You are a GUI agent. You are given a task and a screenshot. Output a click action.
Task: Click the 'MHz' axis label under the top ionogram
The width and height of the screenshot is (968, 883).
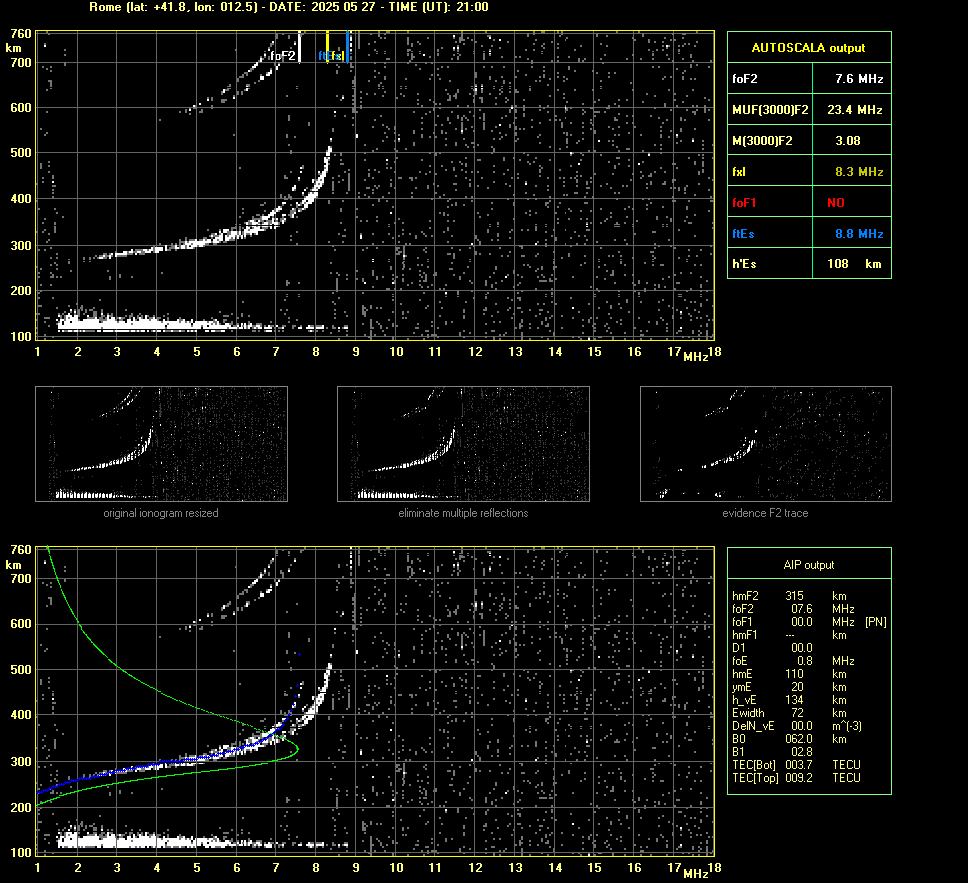695,357
